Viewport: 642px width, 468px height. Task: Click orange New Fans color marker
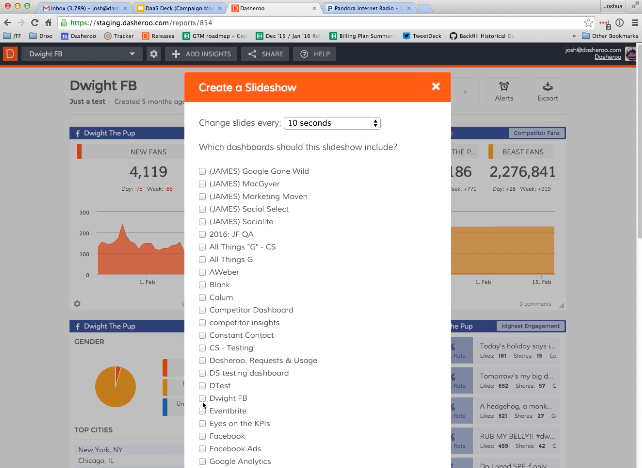[x=79, y=151]
